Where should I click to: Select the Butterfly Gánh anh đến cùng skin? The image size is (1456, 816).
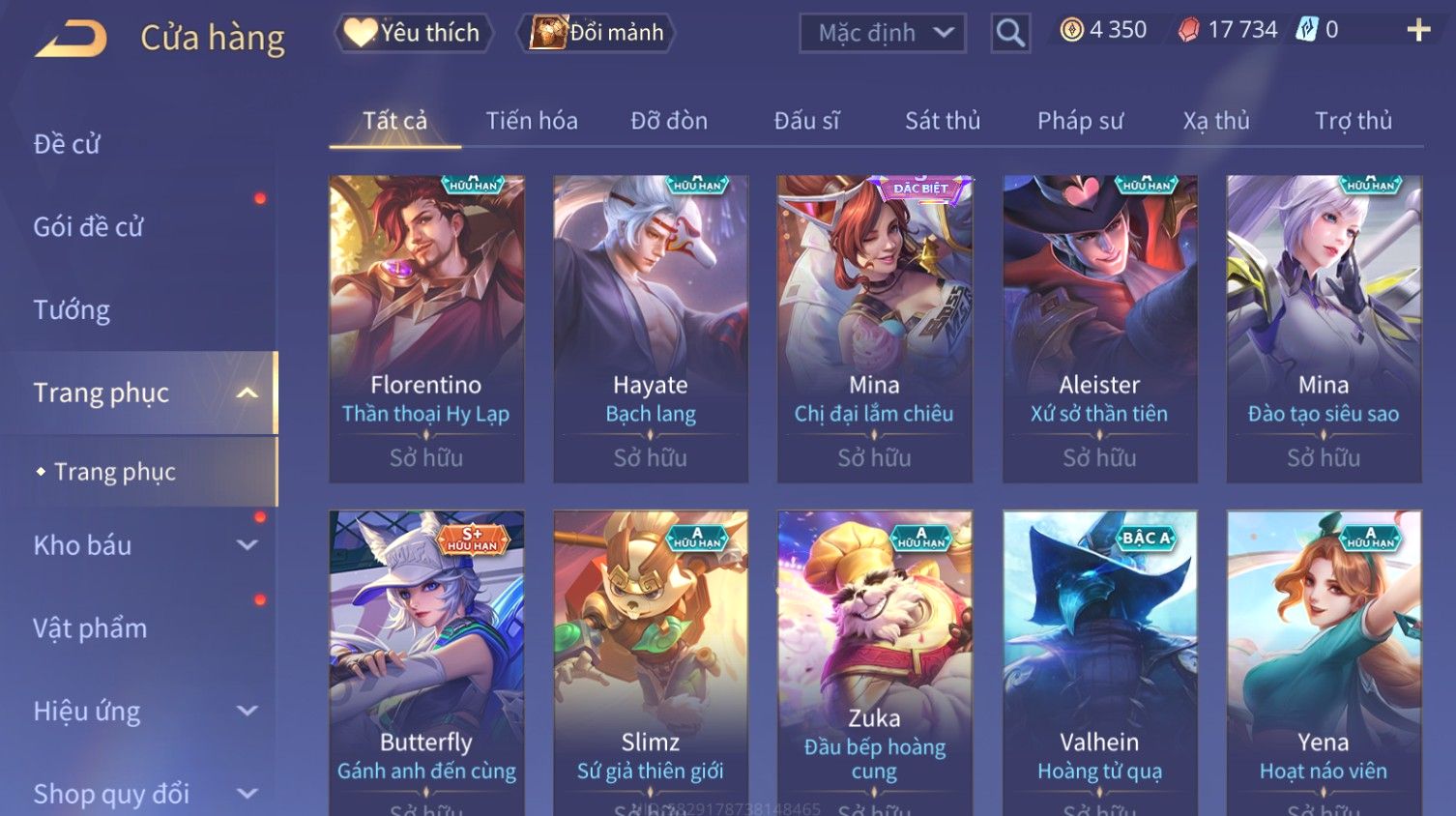[426, 663]
